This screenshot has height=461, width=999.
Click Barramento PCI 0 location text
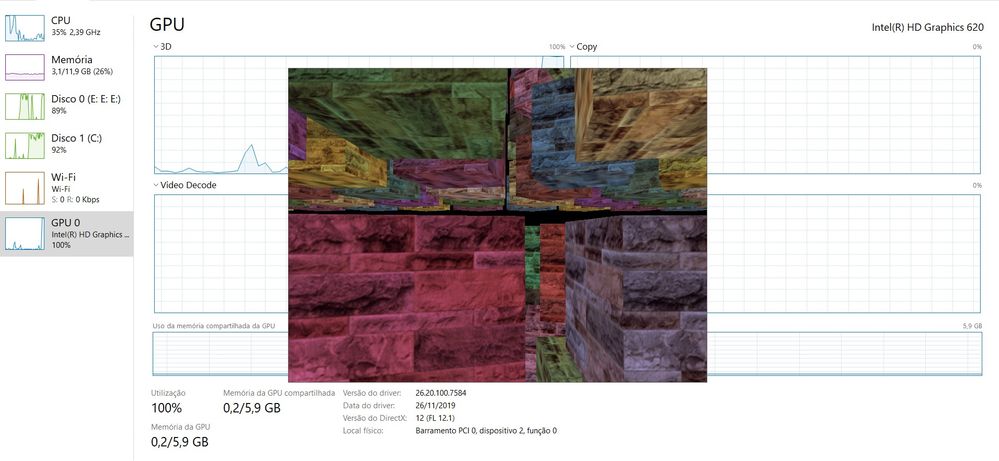(x=486, y=431)
